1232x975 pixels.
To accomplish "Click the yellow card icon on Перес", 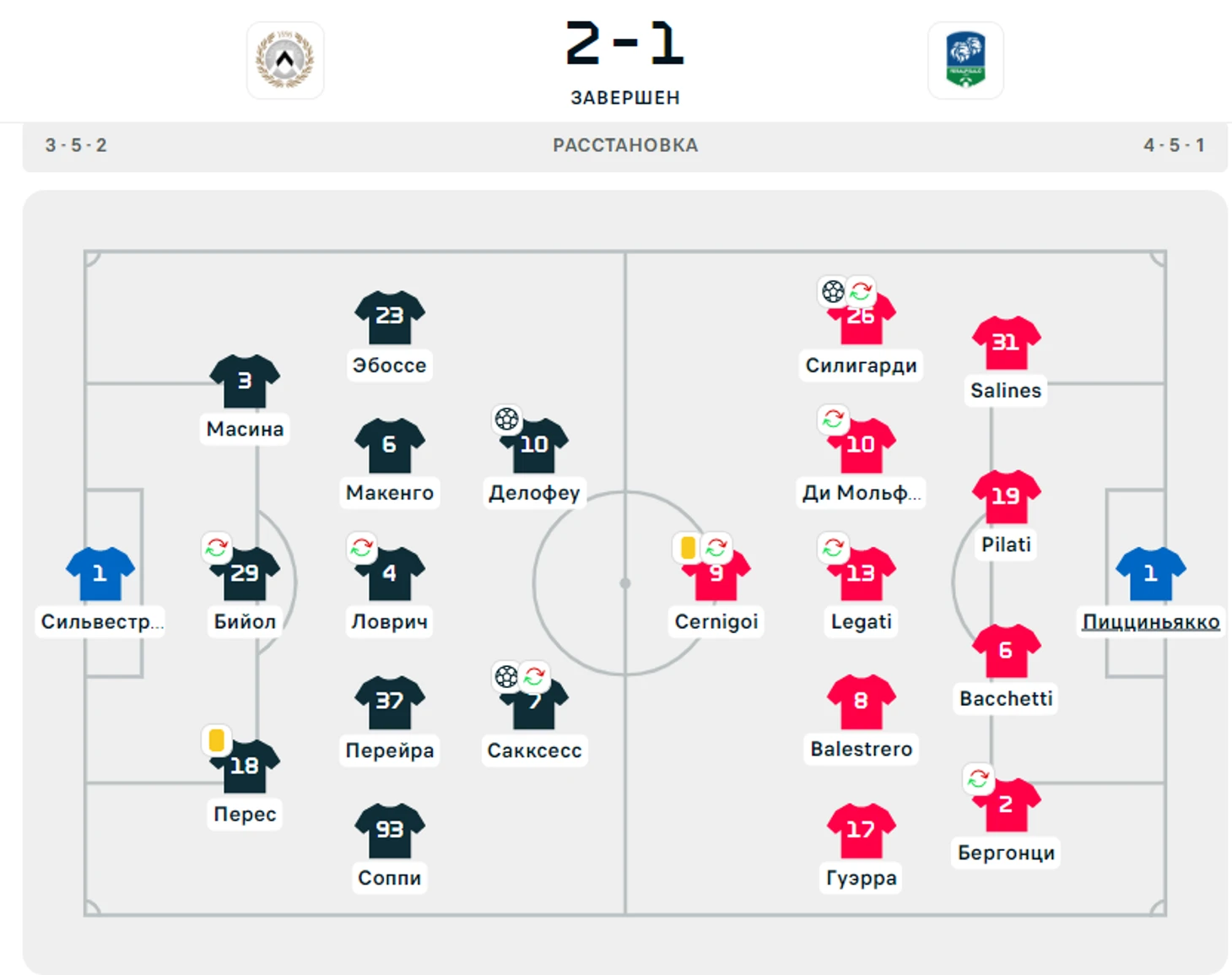I will pos(216,740).
